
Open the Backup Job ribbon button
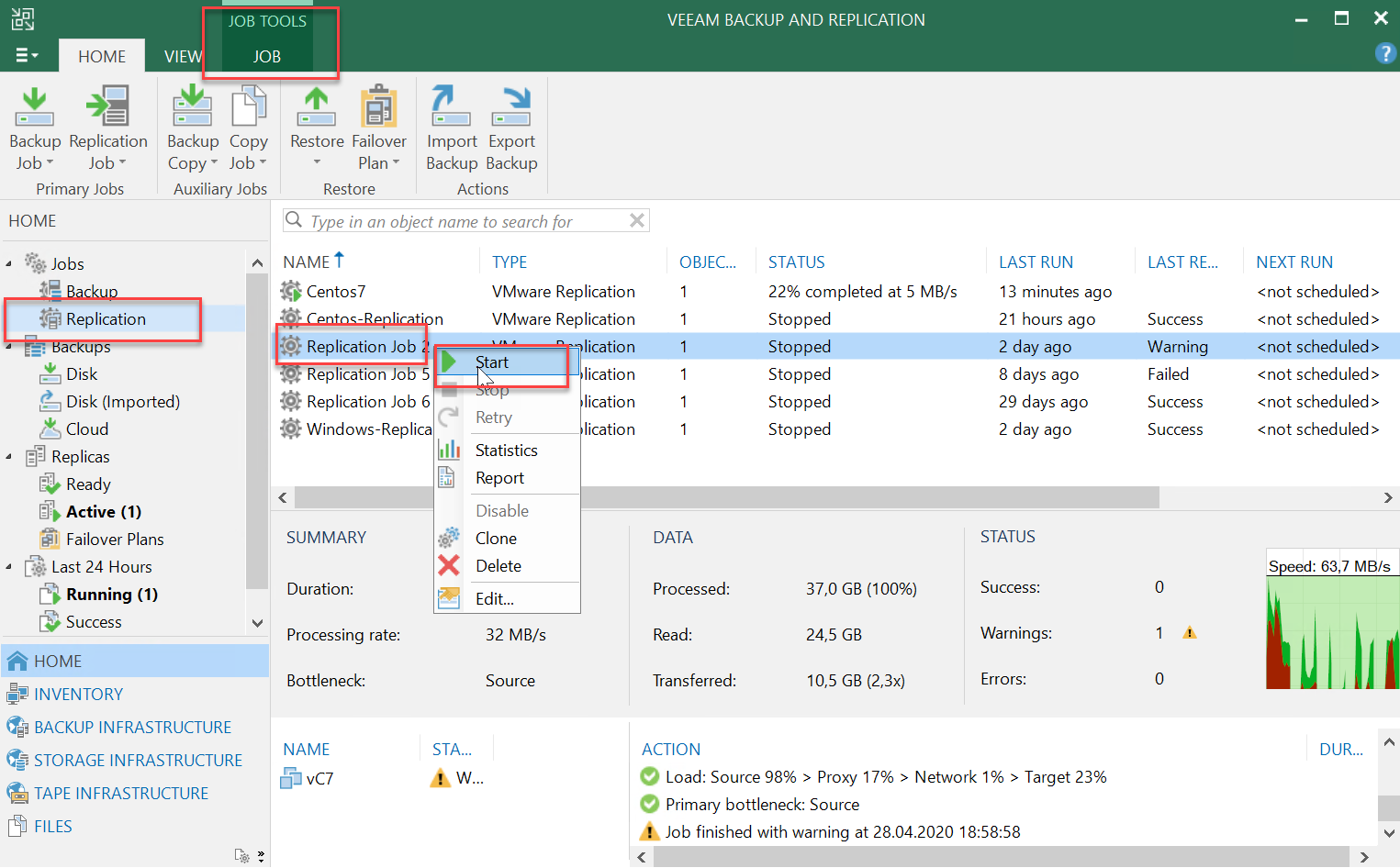(34, 128)
